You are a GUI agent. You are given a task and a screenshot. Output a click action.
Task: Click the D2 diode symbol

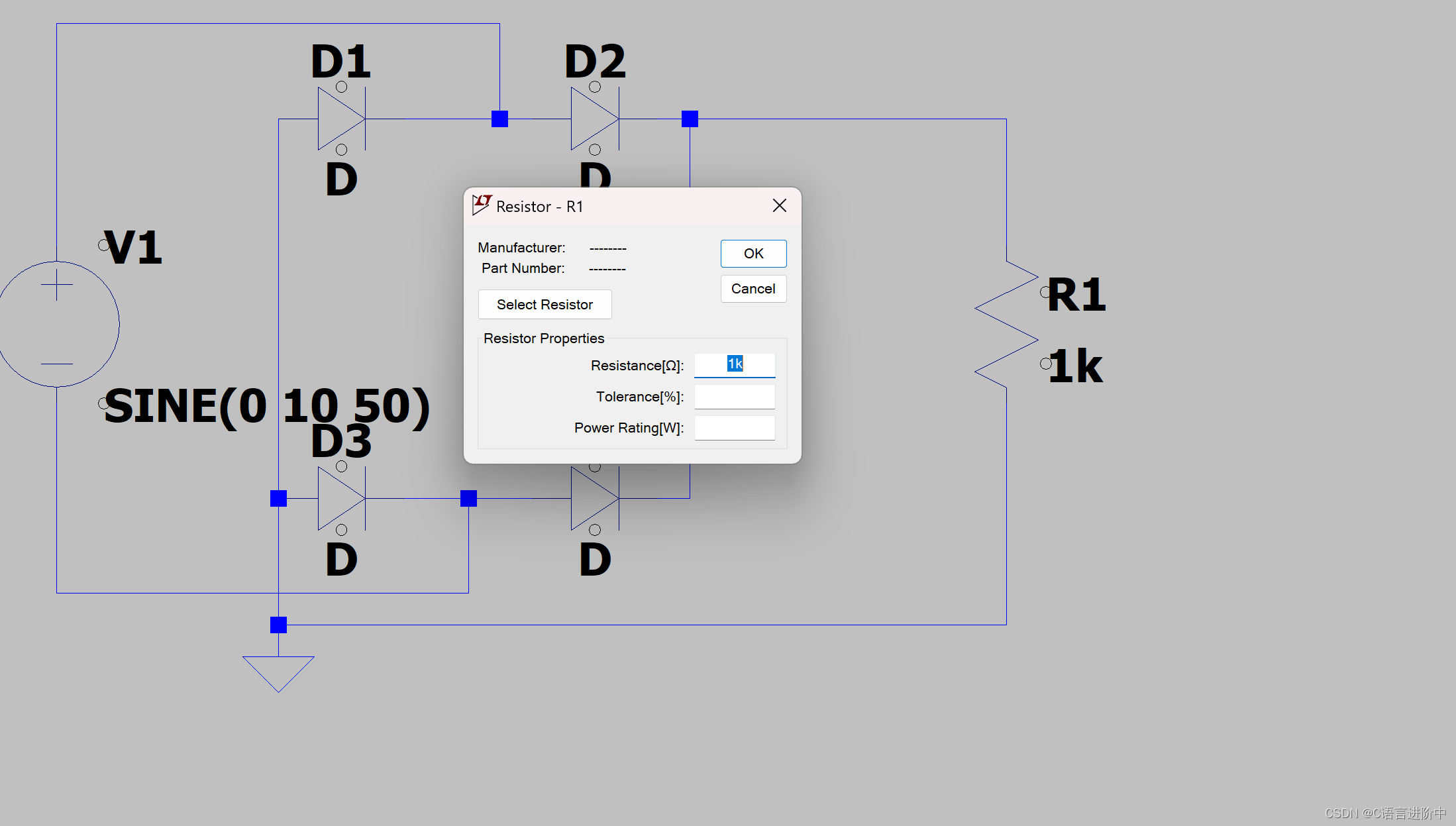point(594,119)
